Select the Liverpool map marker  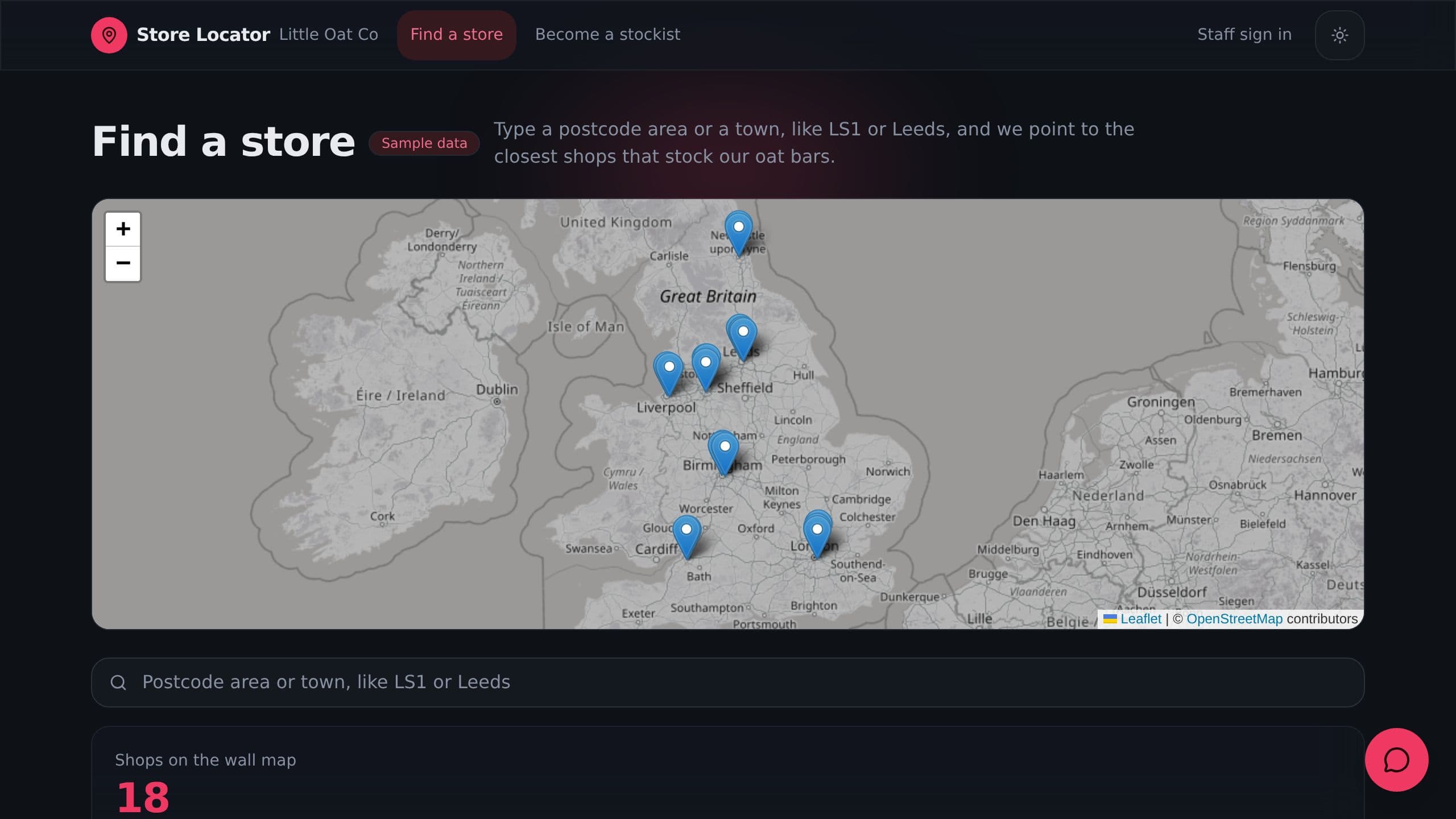click(x=669, y=373)
